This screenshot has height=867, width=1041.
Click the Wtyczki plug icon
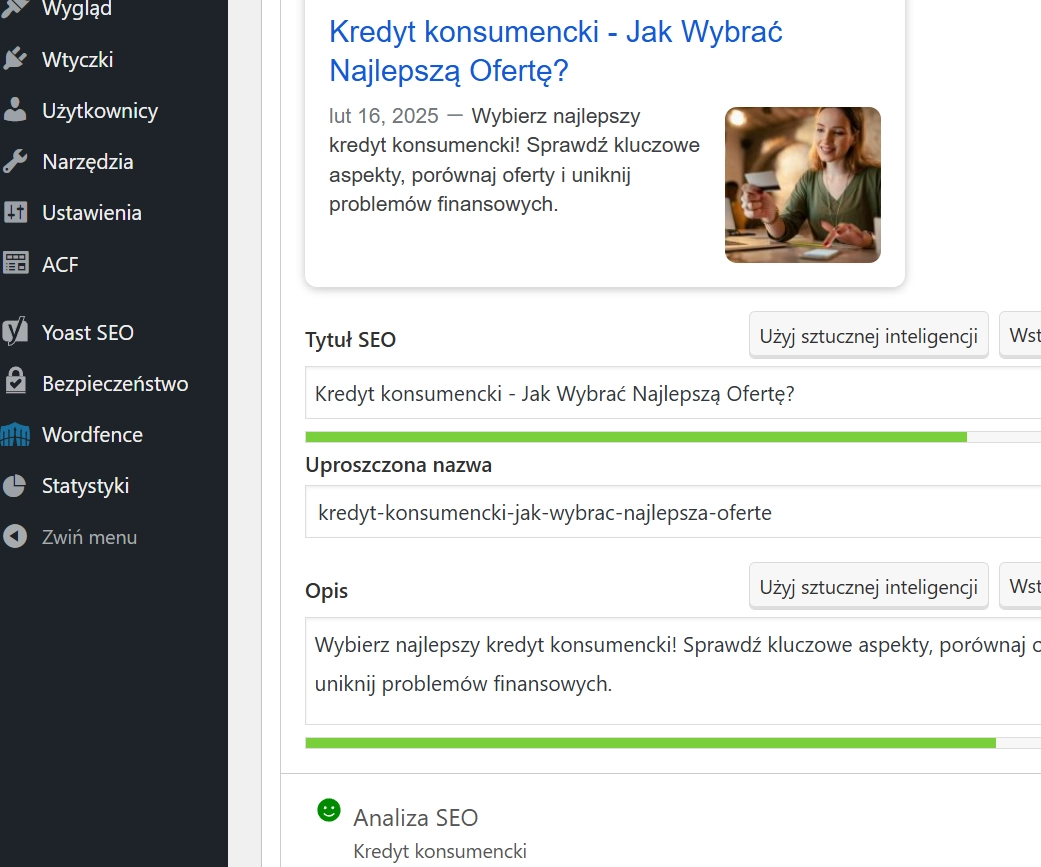[x=15, y=60]
